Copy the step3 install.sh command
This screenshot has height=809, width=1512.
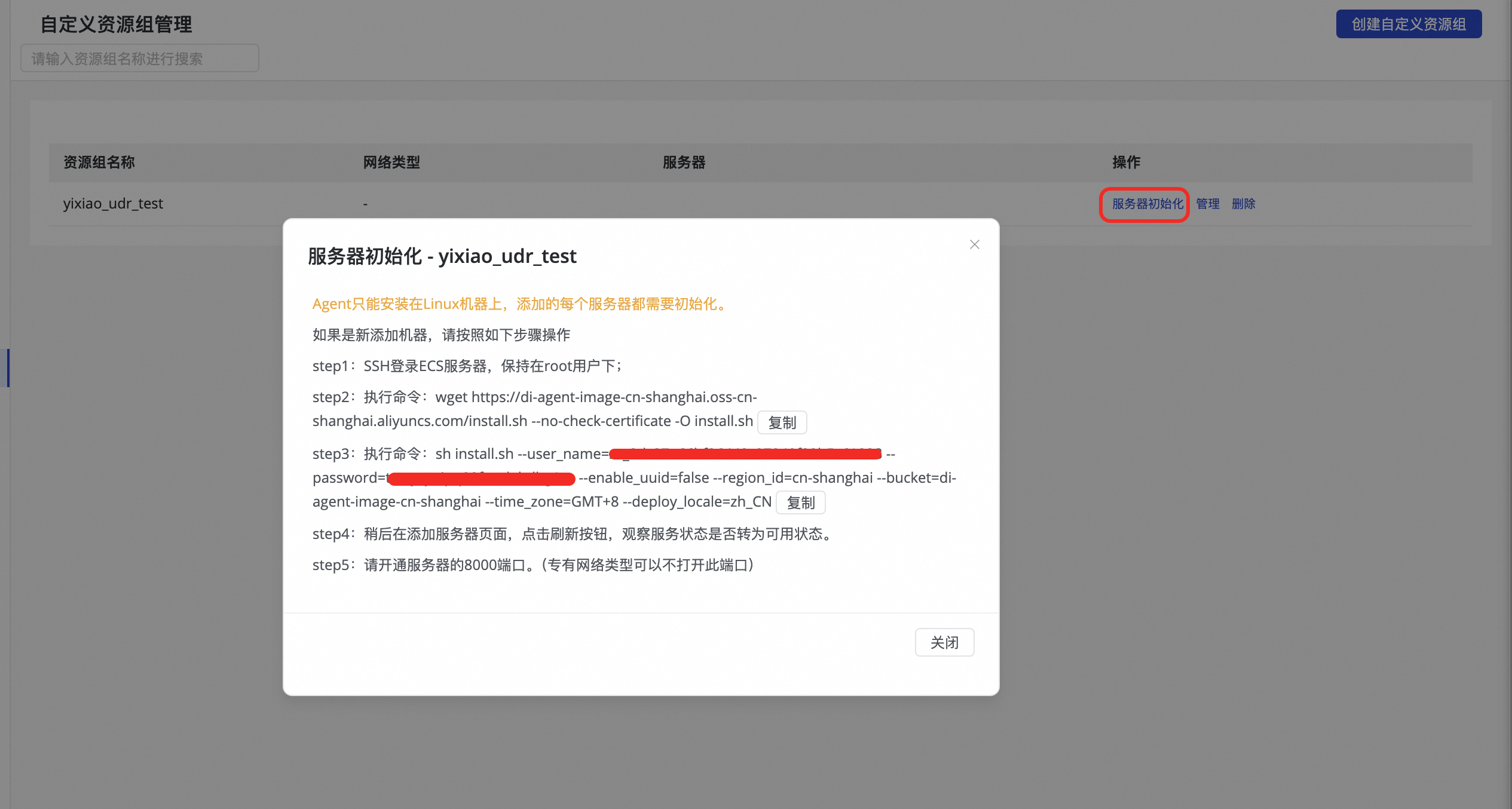[800, 502]
